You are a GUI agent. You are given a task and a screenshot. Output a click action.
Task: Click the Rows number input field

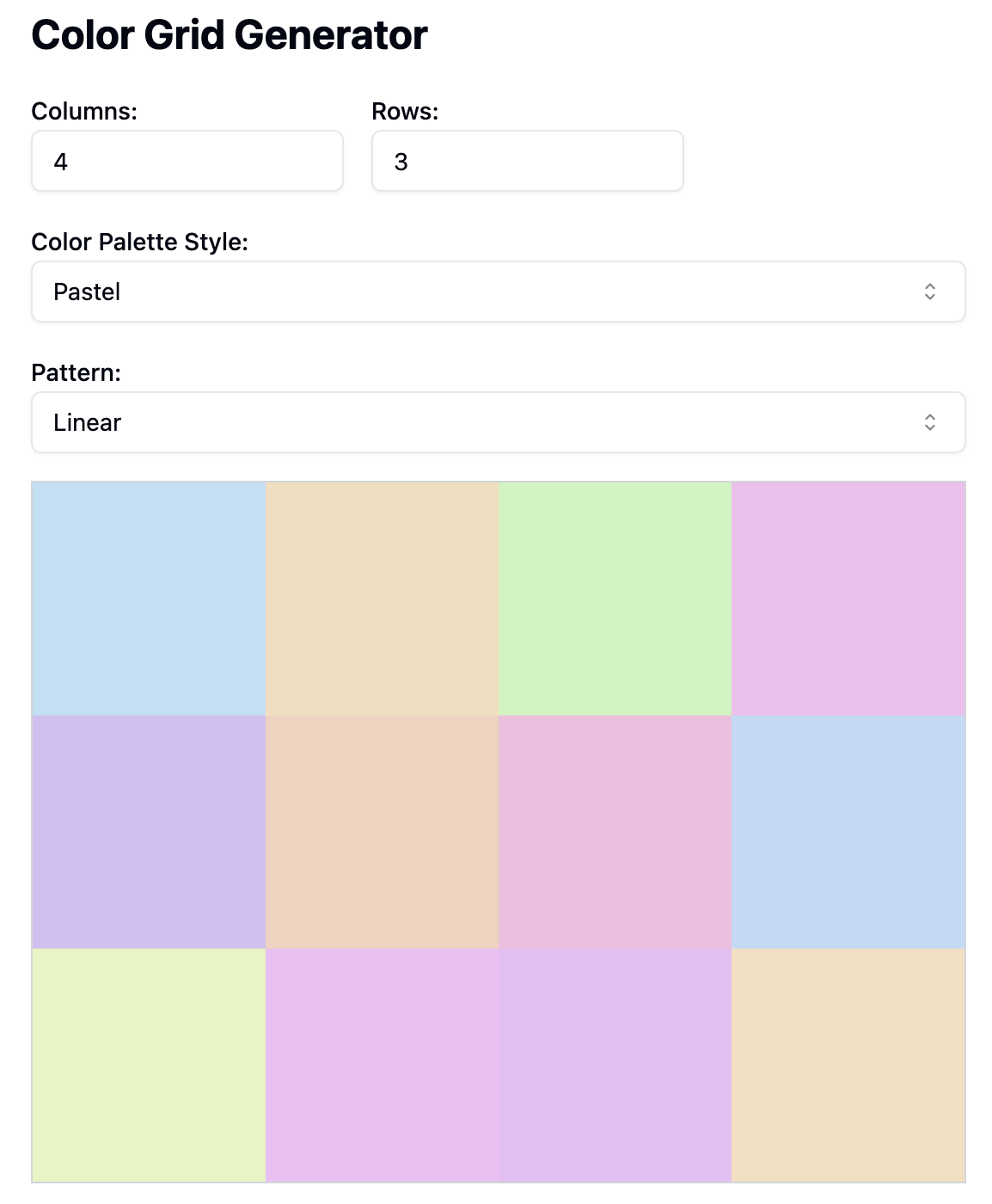point(527,162)
